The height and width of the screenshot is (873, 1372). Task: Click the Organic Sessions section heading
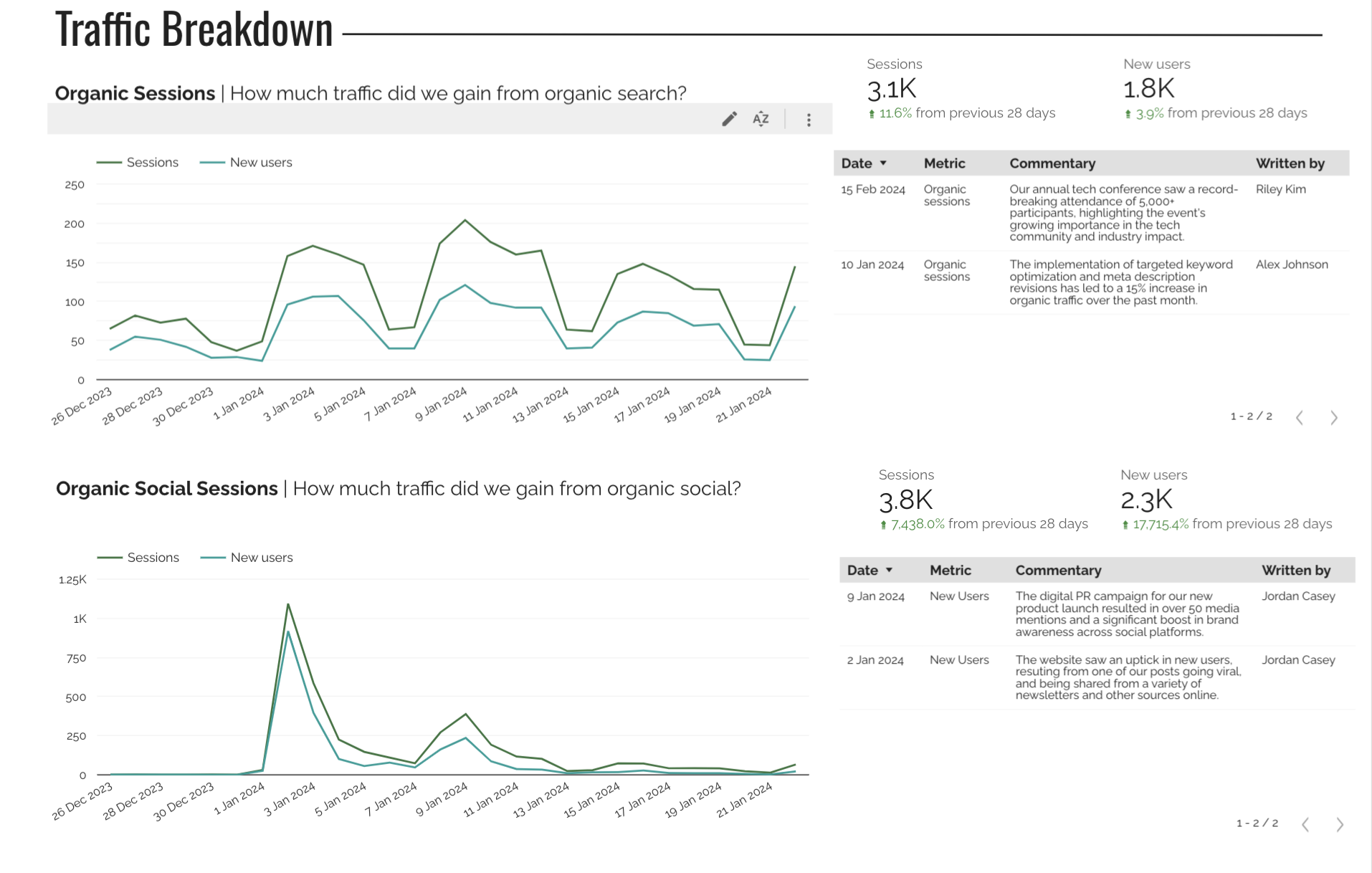point(371,93)
